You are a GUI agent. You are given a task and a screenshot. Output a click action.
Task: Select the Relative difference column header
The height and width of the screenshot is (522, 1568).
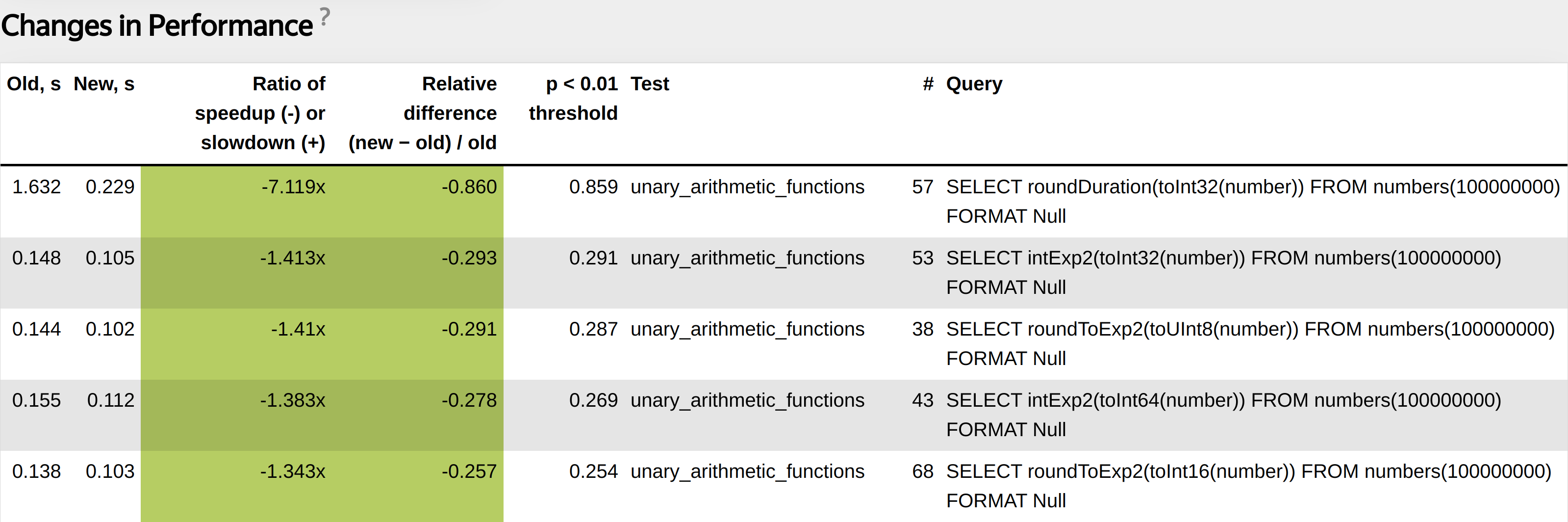tap(423, 113)
